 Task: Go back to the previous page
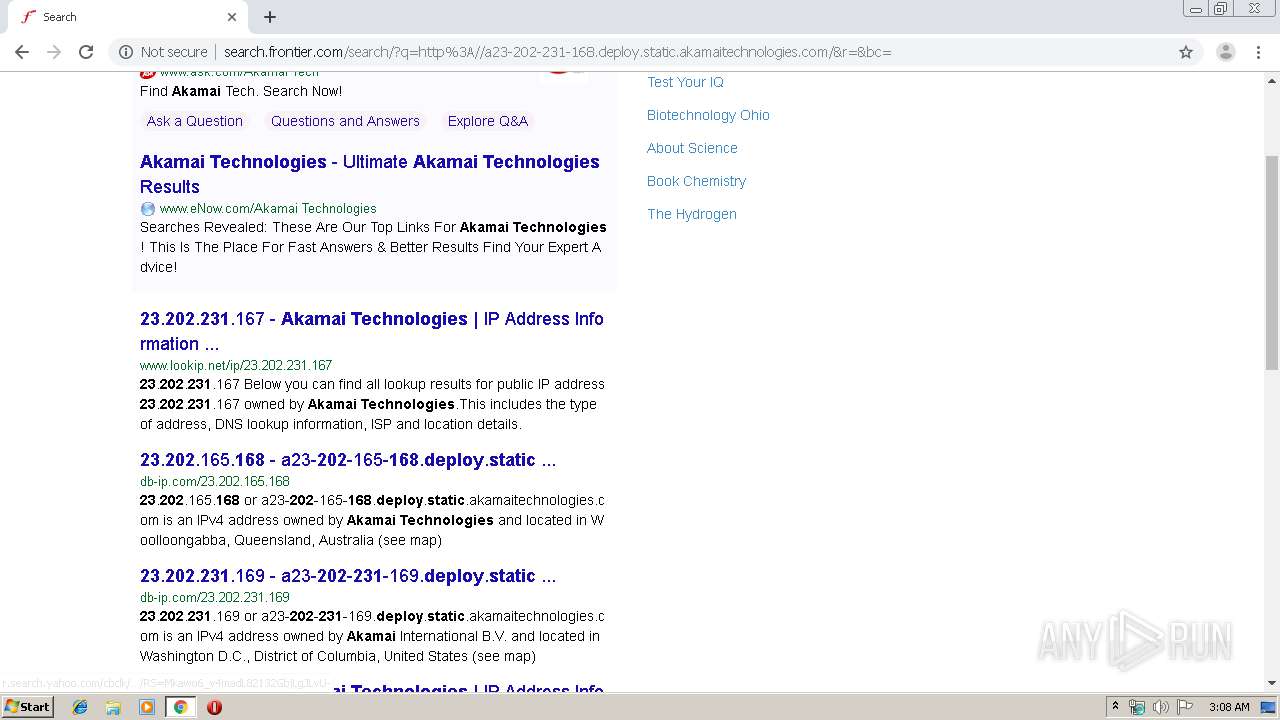(22, 52)
